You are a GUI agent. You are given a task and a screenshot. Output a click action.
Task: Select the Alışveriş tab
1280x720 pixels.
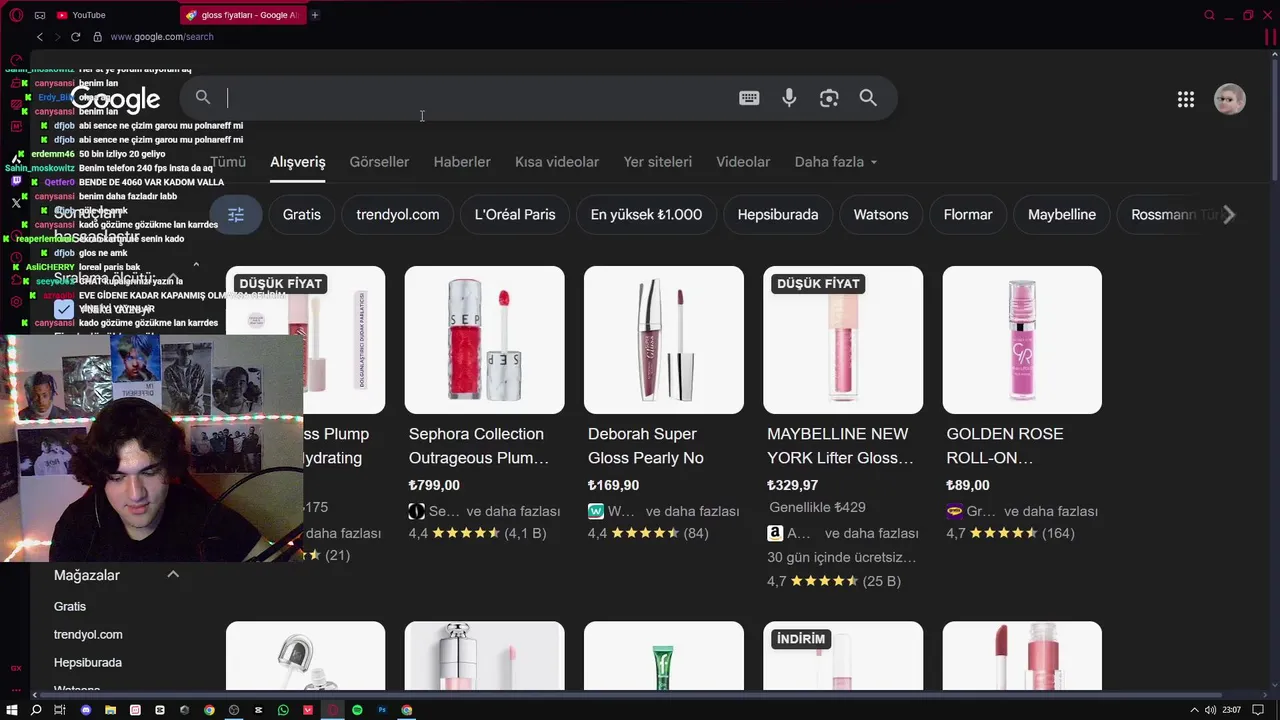[298, 162]
